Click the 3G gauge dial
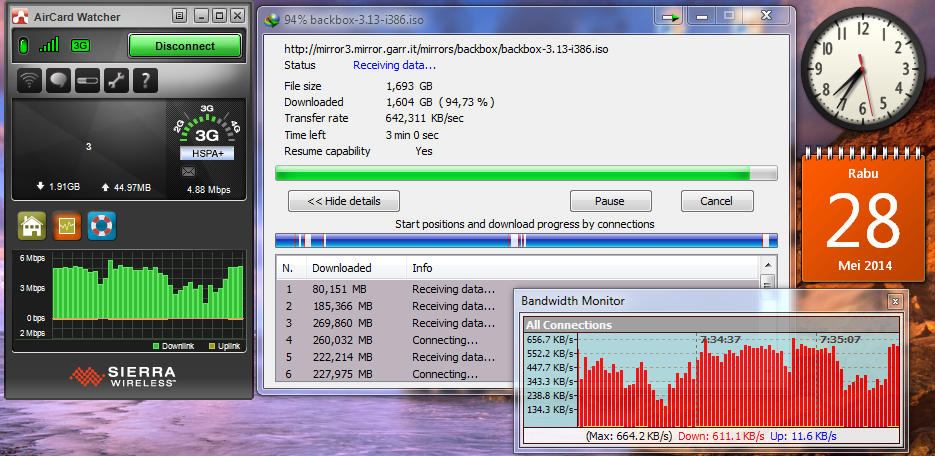935x456 pixels. pyautogui.click(x=206, y=125)
